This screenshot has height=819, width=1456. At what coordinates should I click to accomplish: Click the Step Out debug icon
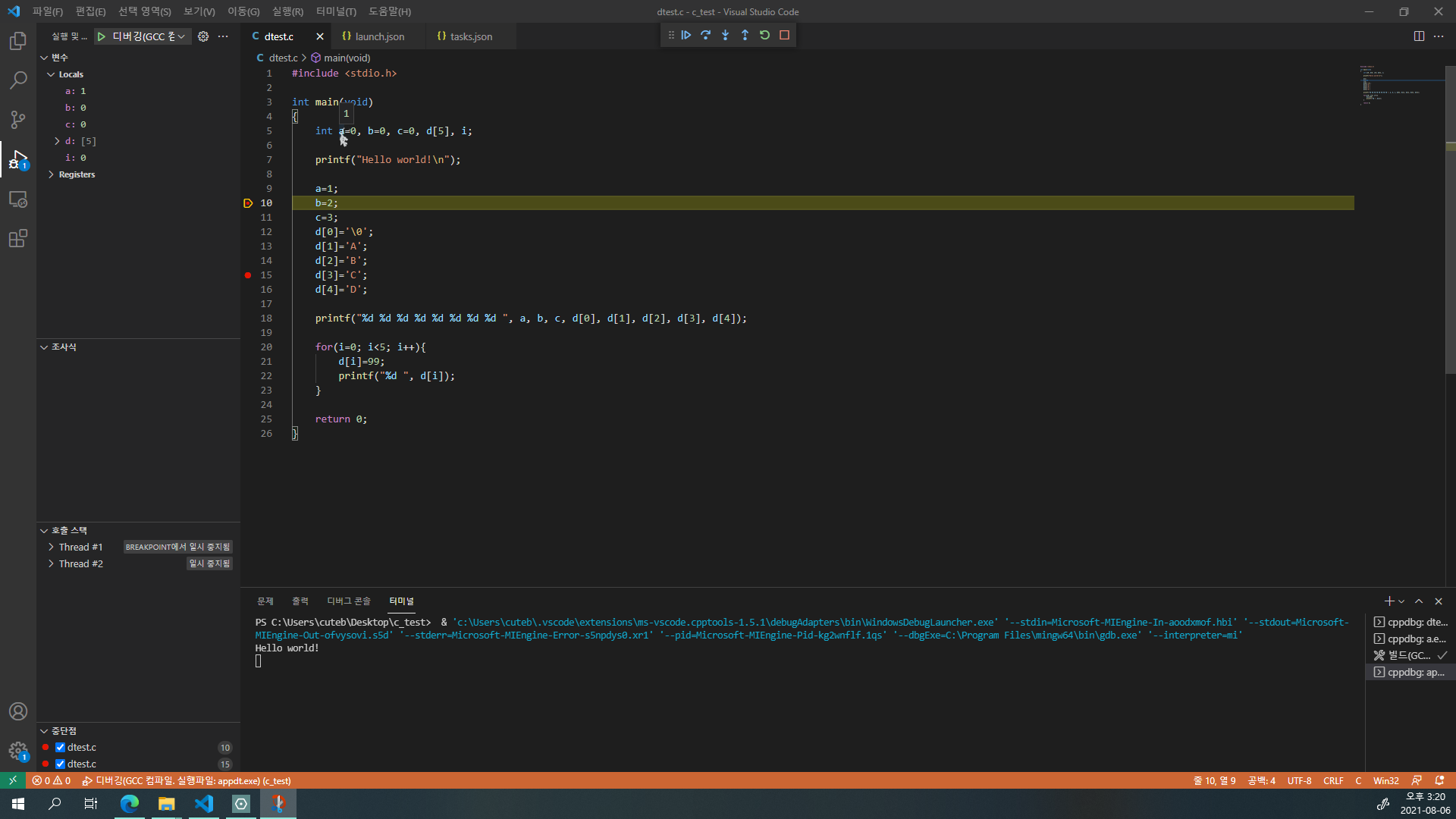[x=745, y=35]
